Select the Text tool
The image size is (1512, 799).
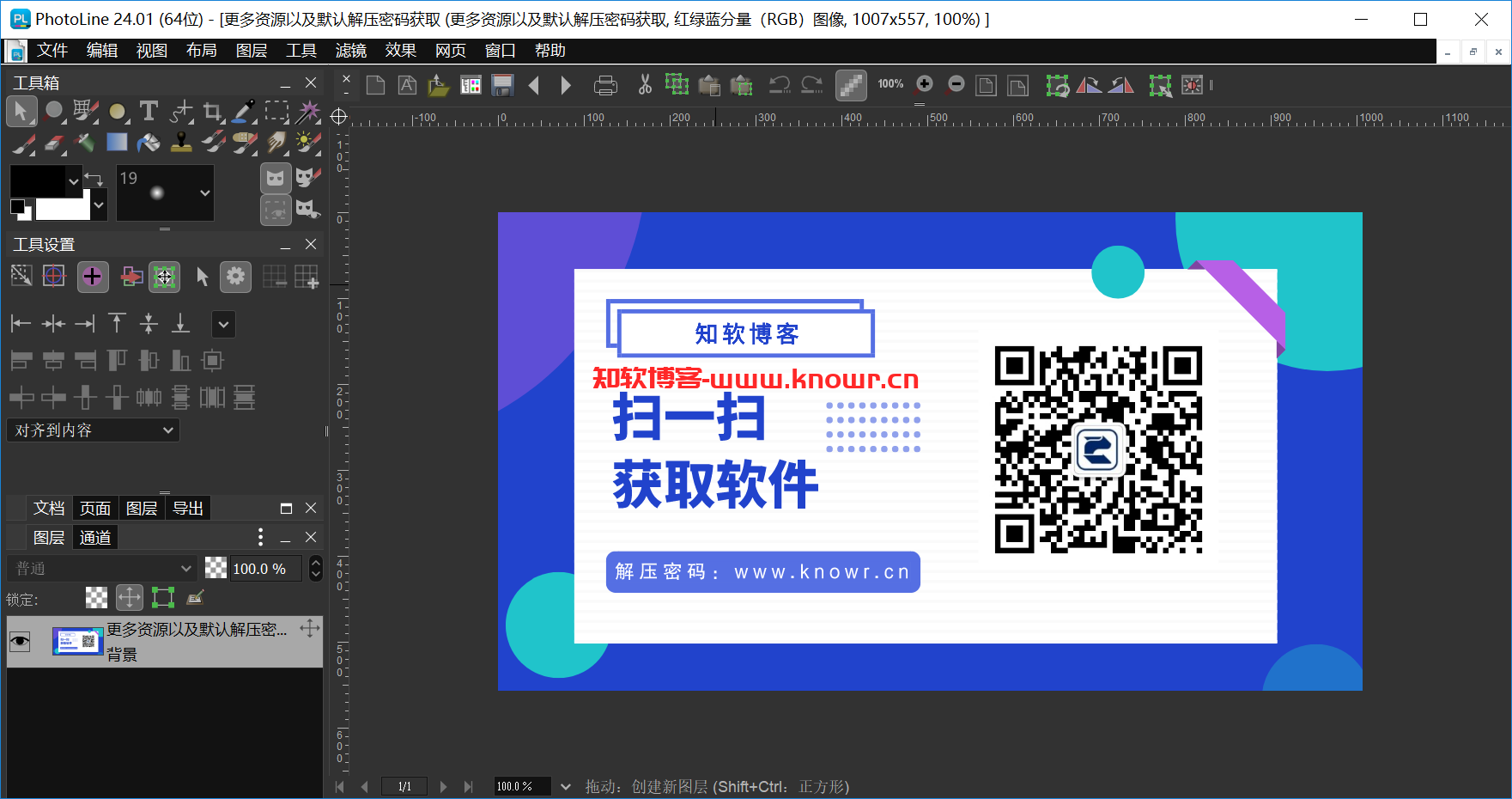149,111
